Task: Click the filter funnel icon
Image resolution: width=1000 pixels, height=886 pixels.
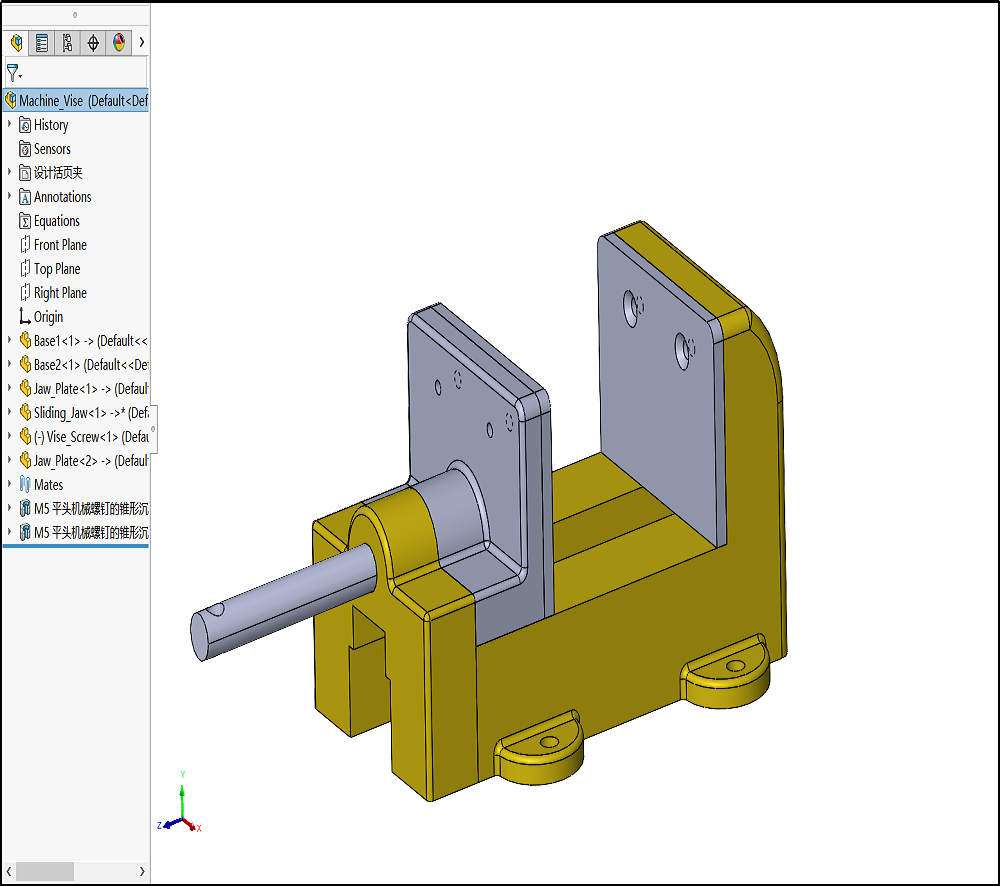Action: (13, 72)
